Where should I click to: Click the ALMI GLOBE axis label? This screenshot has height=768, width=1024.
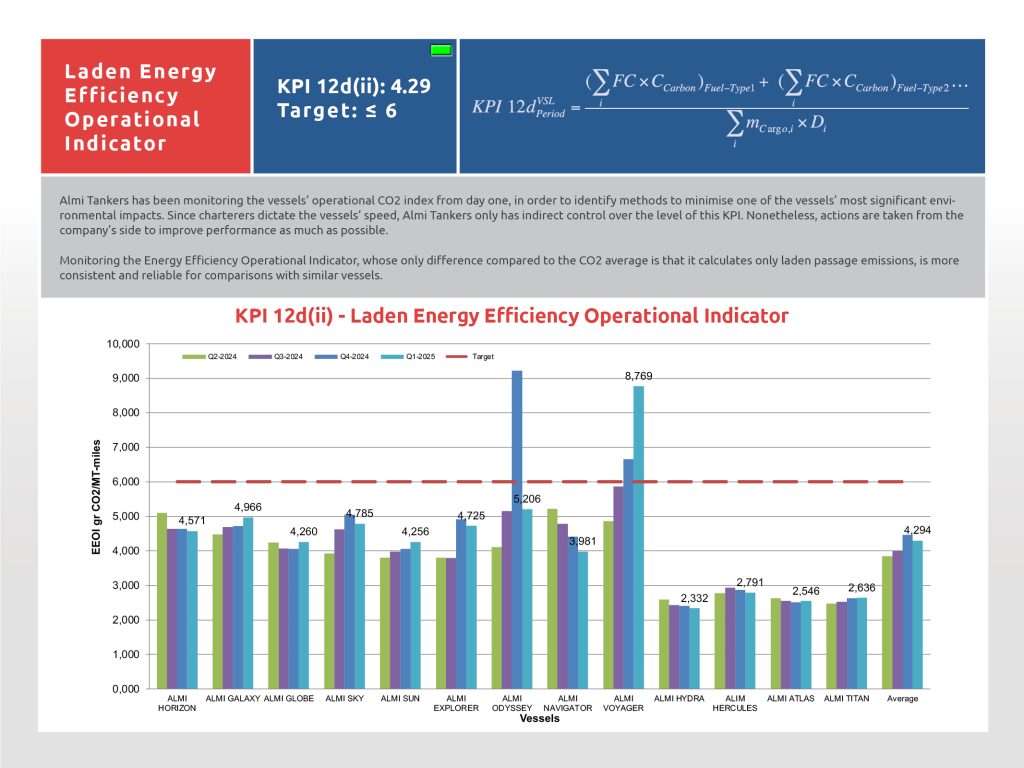[289, 699]
